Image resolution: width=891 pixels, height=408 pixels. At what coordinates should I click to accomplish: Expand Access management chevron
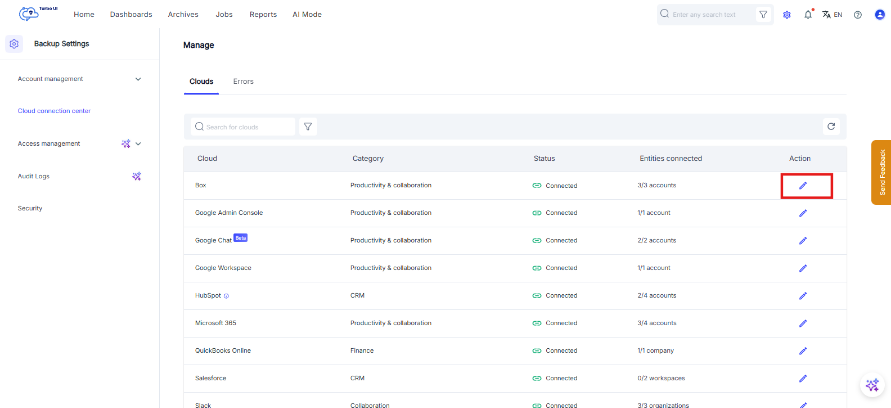(x=138, y=144)
